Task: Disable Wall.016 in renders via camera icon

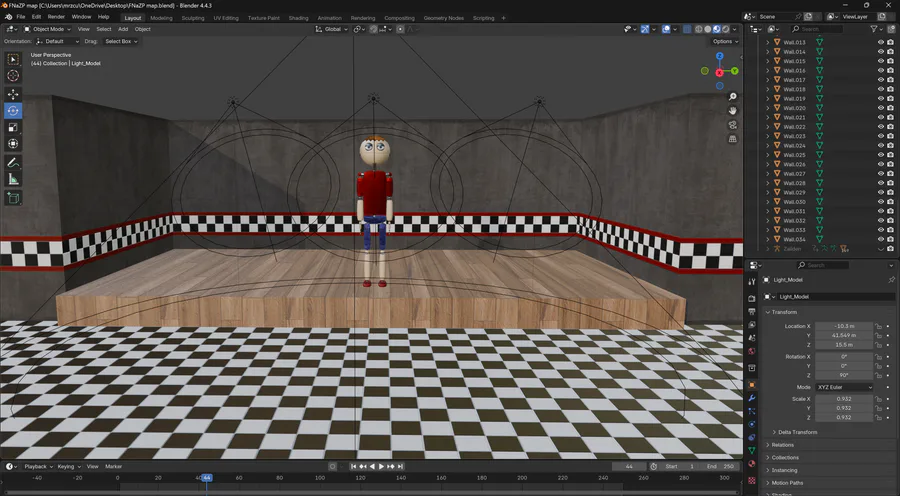Action: 890,70
